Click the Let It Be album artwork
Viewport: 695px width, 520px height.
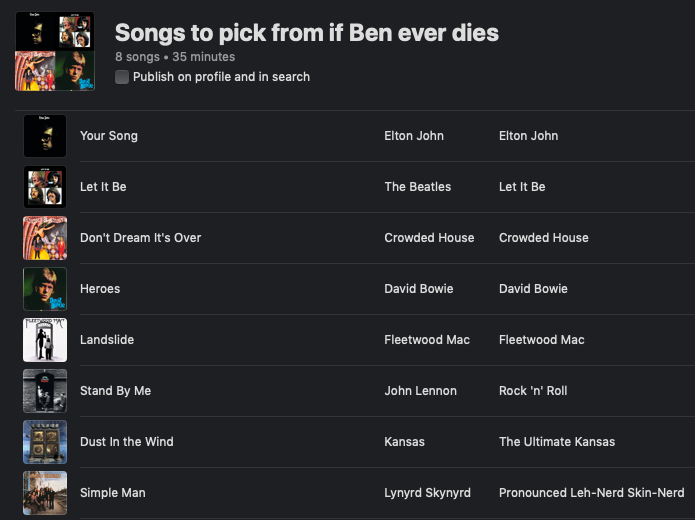[x=45, y=187]
